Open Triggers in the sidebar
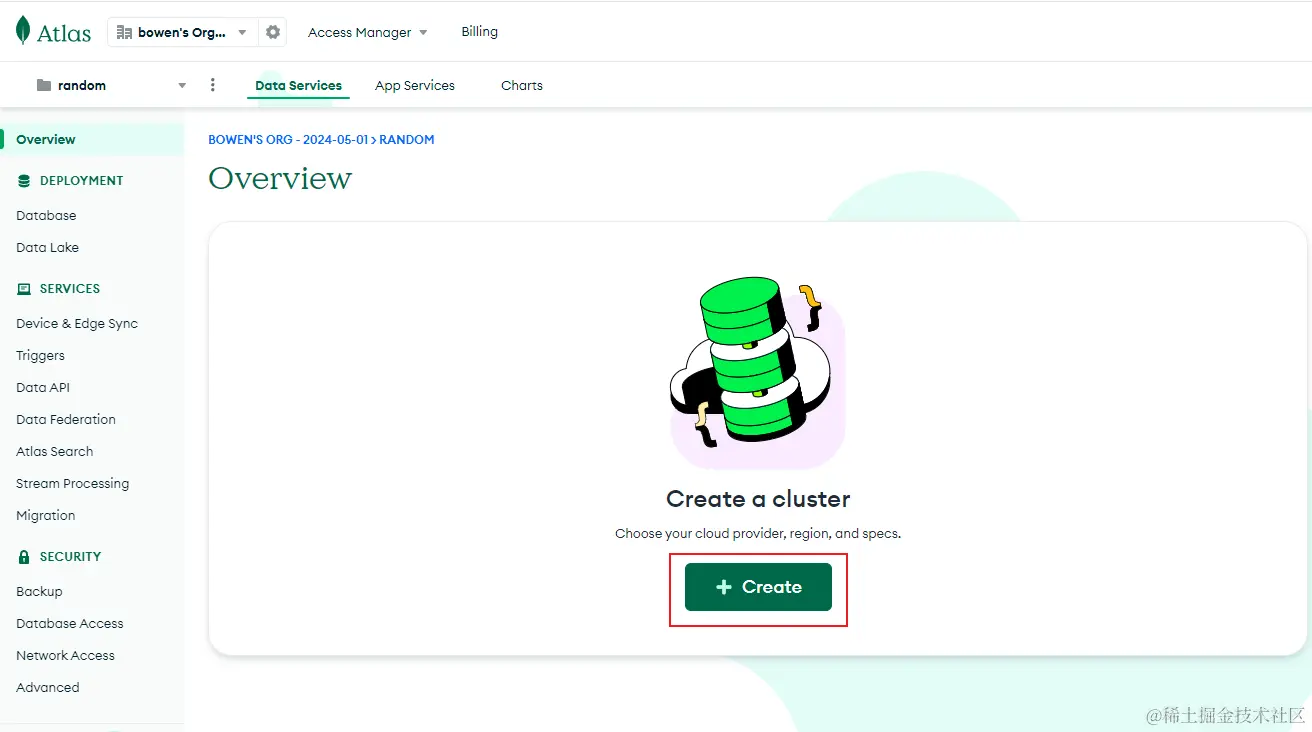 [x=40, y=355]
